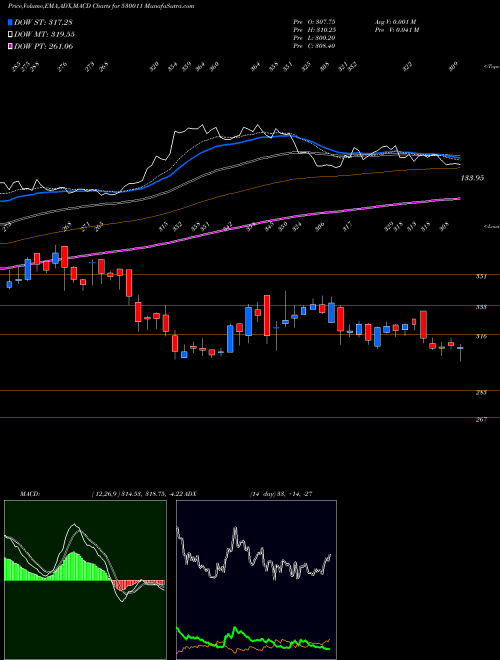Click the 'Pre V: 0.041 M' volume label
500x660 pixels.
click(x=396, y=30)
